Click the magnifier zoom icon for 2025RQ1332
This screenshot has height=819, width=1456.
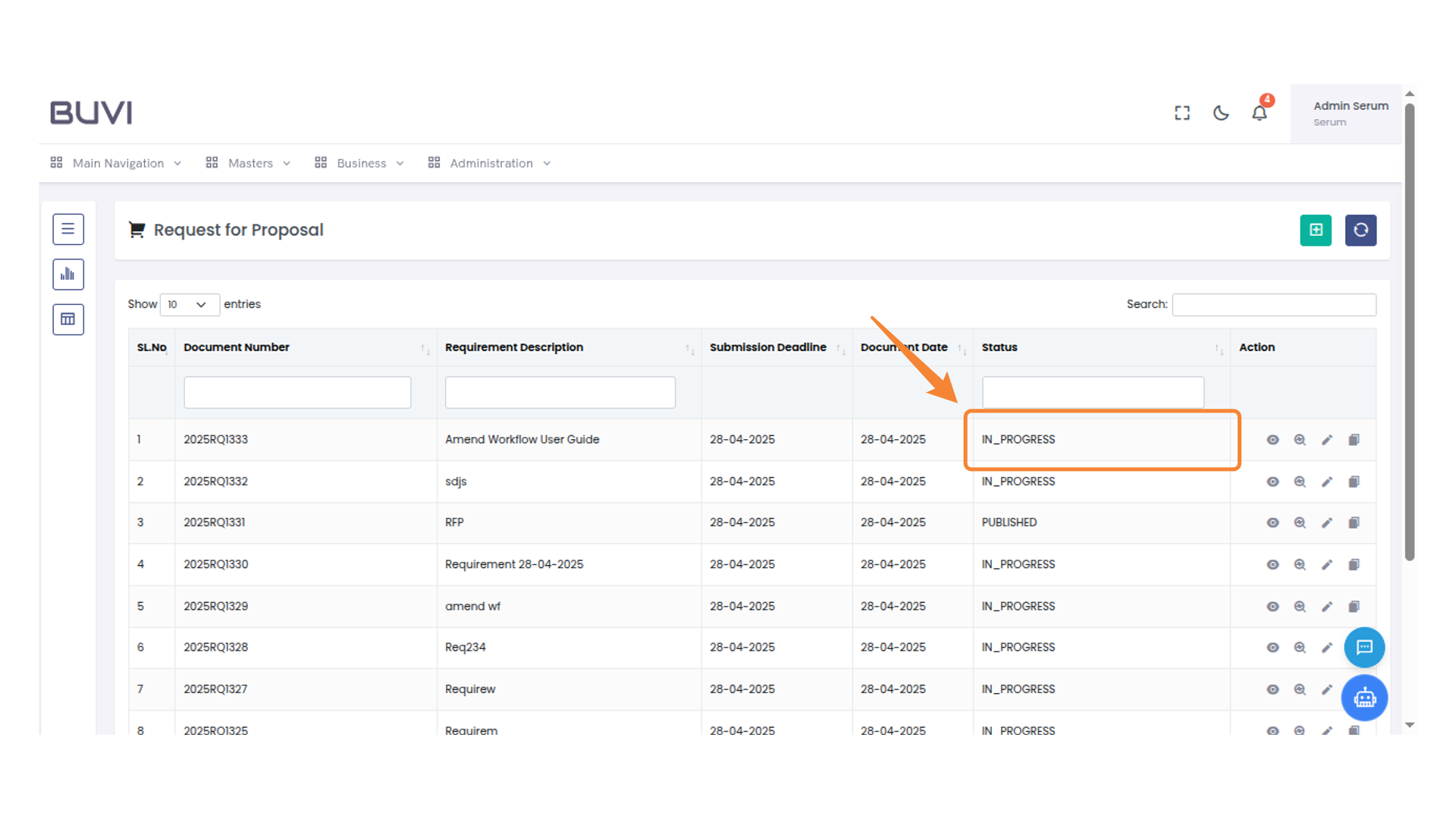pos(1299,482)
